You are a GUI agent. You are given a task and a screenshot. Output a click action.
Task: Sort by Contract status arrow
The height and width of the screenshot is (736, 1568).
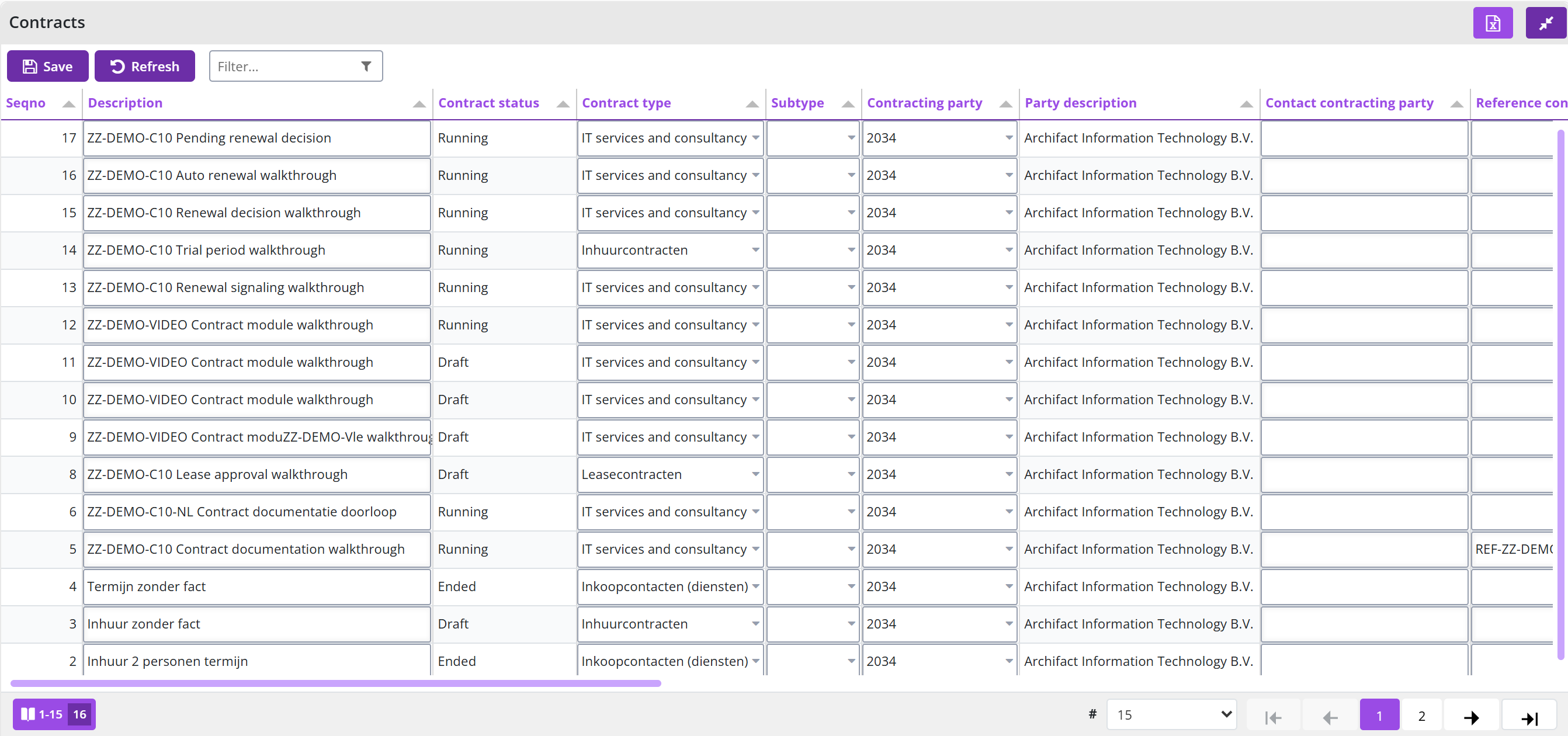coord(563,103)
